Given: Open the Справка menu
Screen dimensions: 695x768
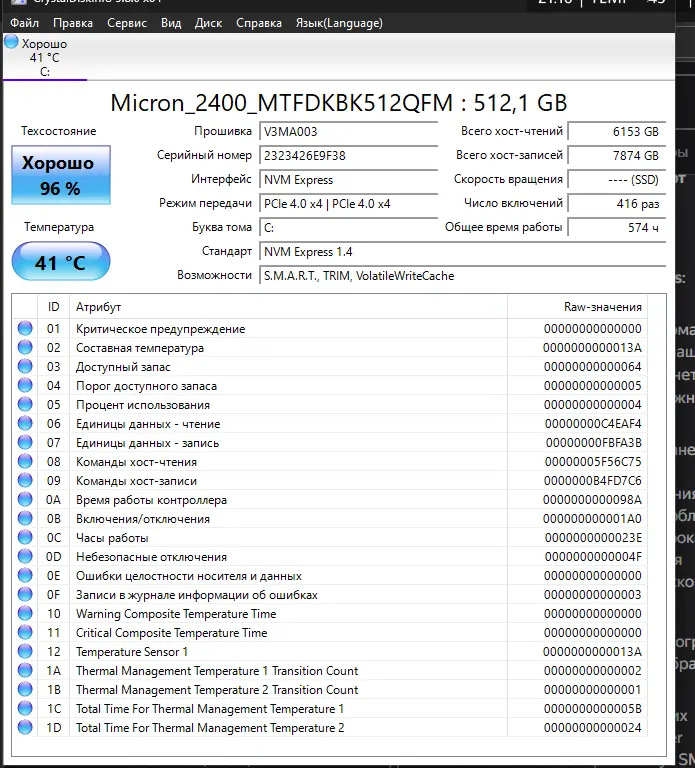Looking at the screenshot, I should click(x=259, y=22).
